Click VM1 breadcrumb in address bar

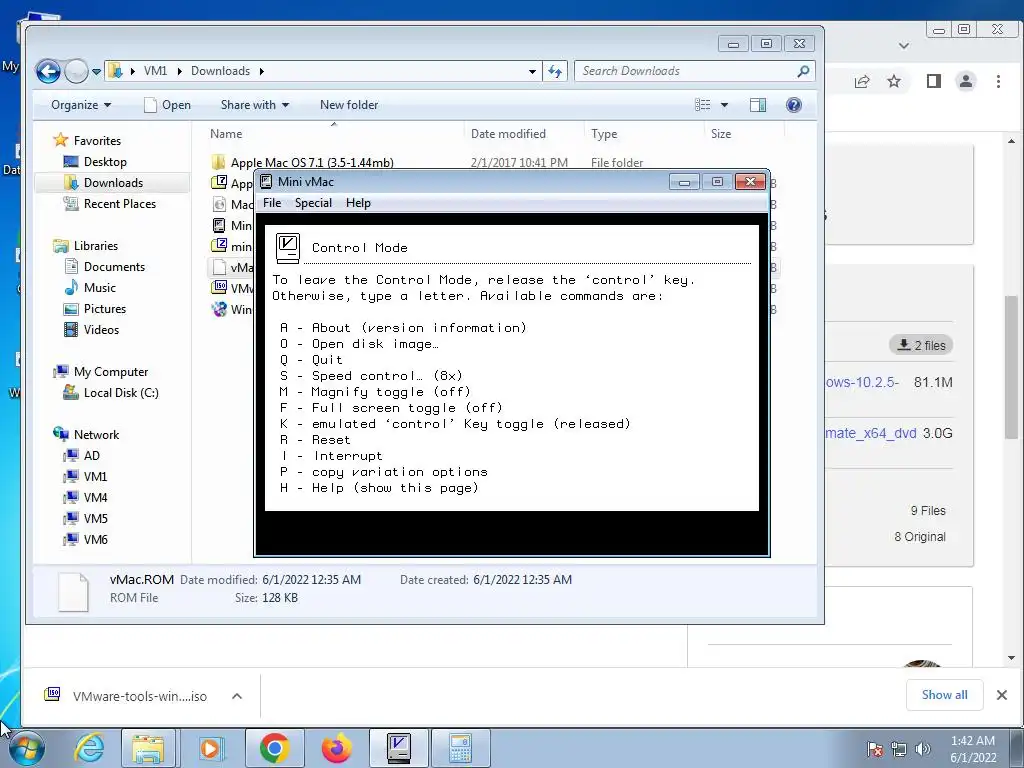[x=155, y=71]
